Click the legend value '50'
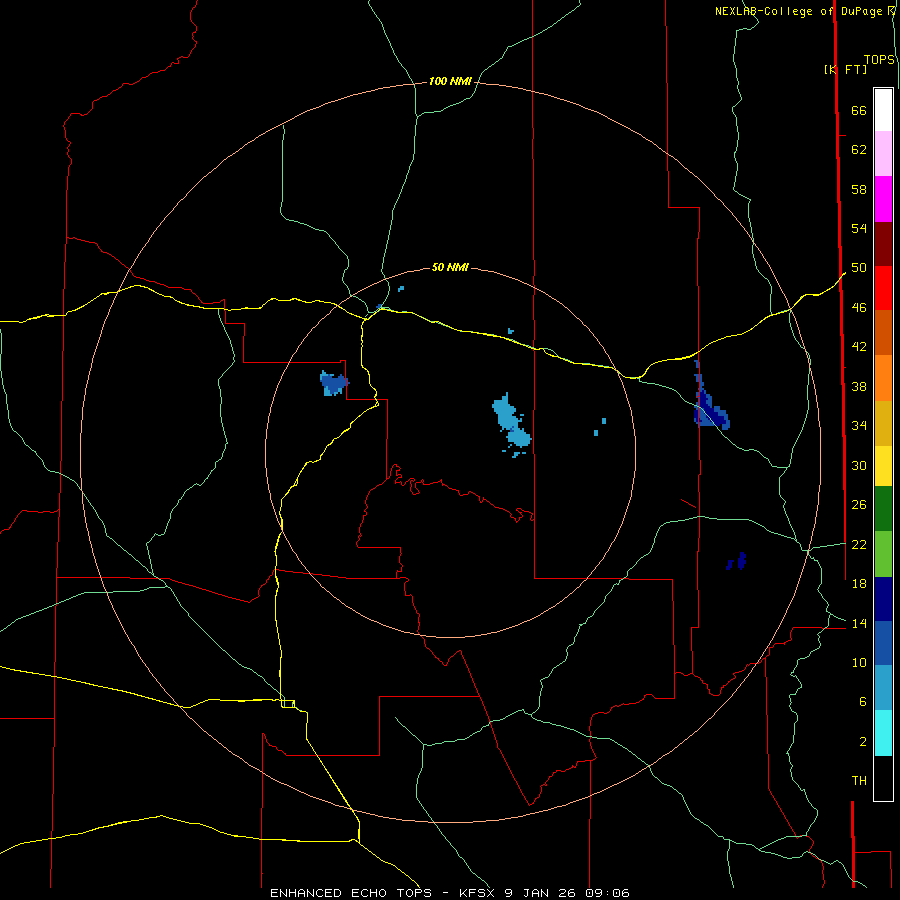 coord(859,268)
